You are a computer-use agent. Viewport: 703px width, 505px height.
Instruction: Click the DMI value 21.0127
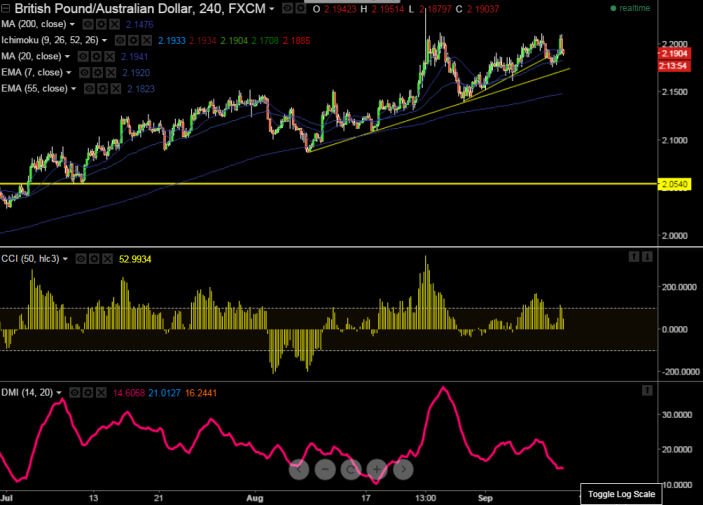tap(165, 393)
